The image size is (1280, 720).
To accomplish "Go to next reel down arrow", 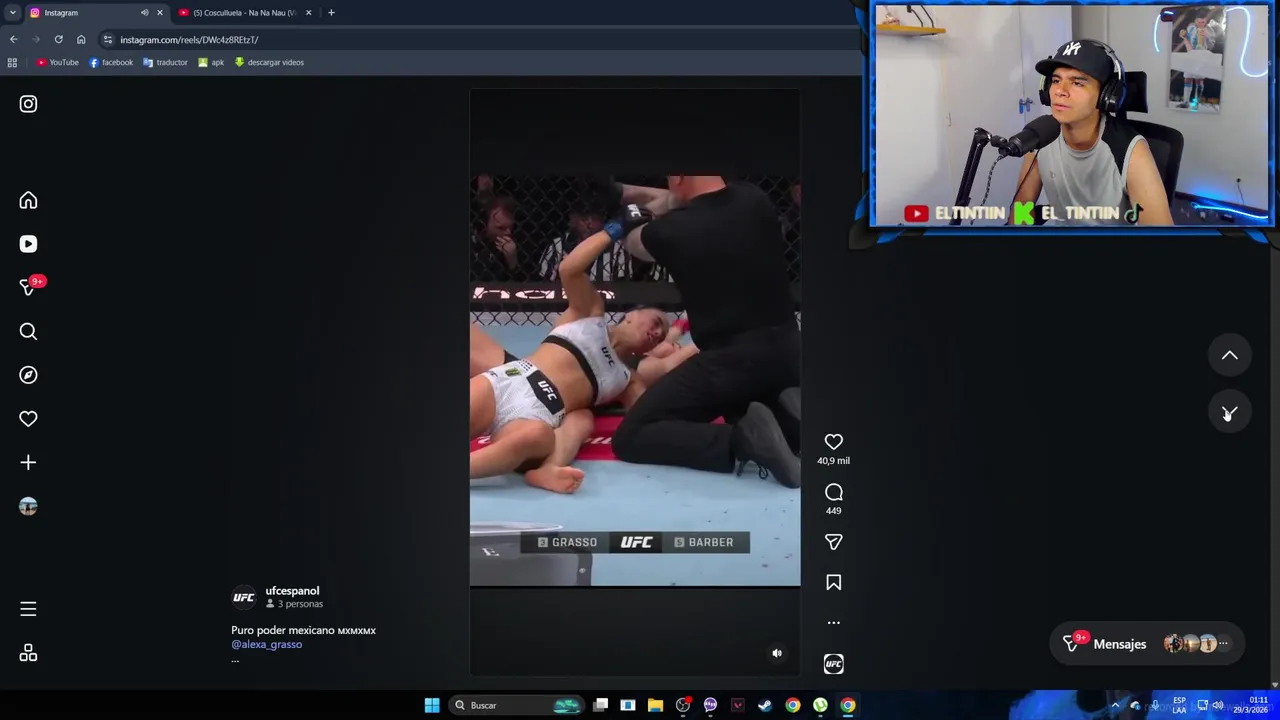I will pos(1229,412).
